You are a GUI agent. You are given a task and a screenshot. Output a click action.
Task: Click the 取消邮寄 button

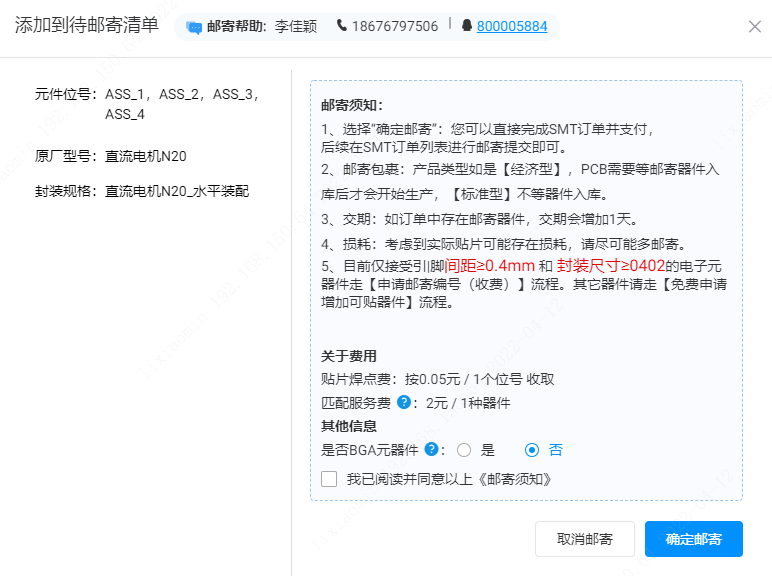[585, 539]
